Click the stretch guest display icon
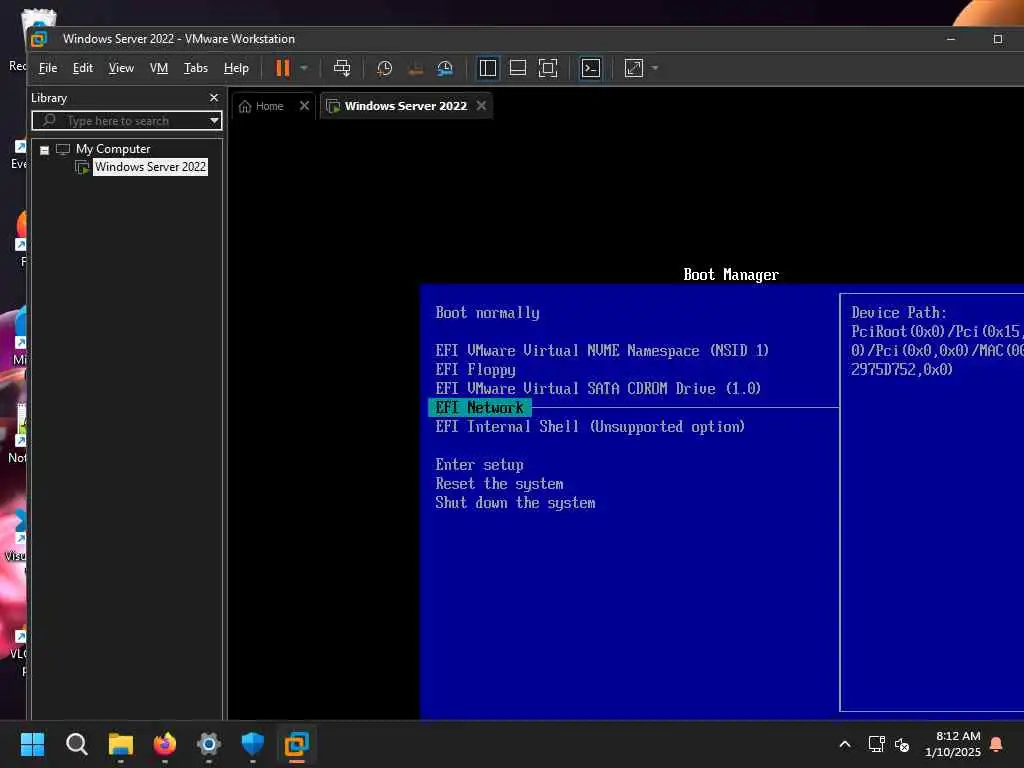The width and height of the screenshot is (1024, 768). click(x=633, y=68)
